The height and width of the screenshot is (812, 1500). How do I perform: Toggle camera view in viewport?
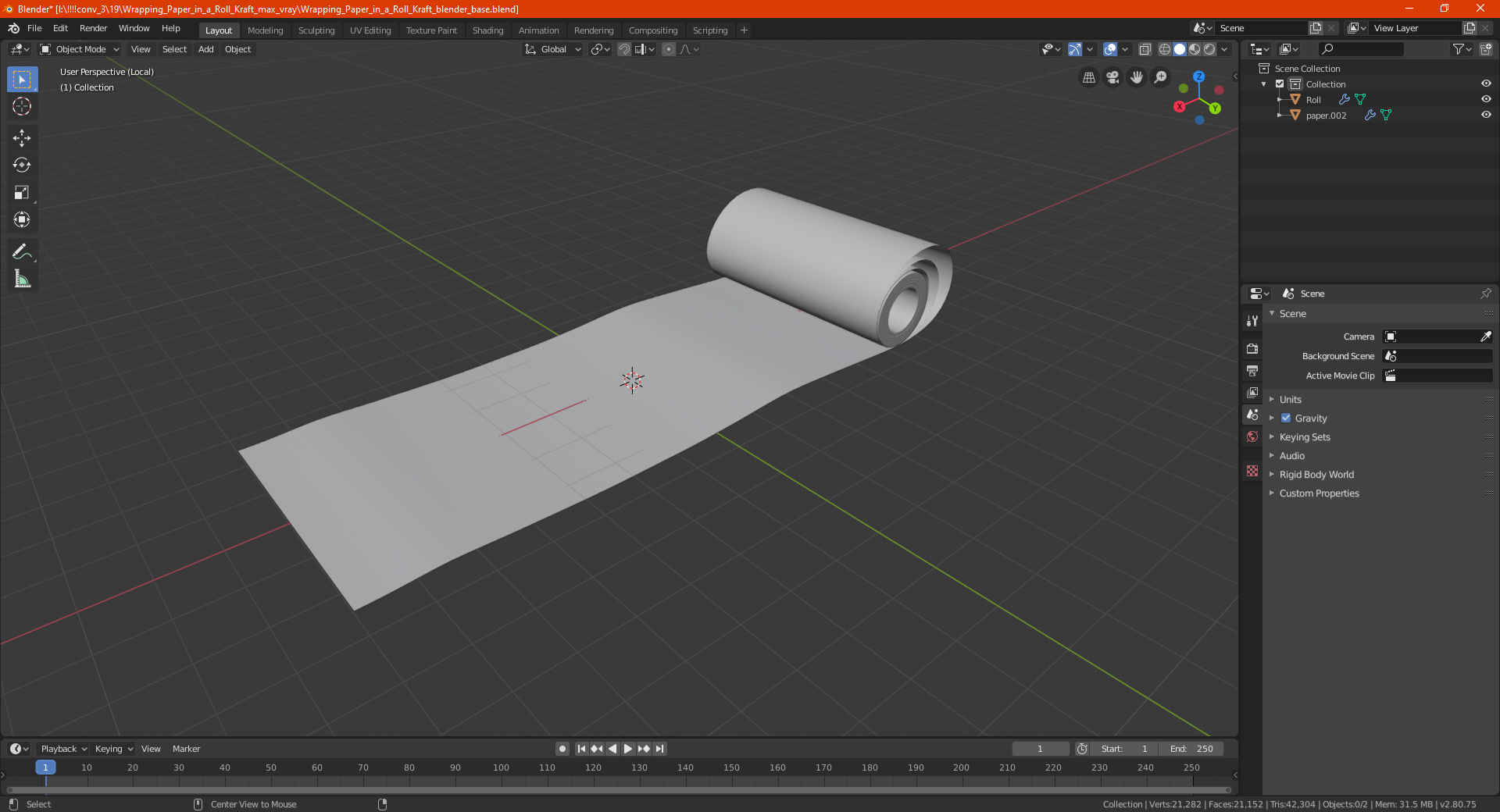point(1112,77)
